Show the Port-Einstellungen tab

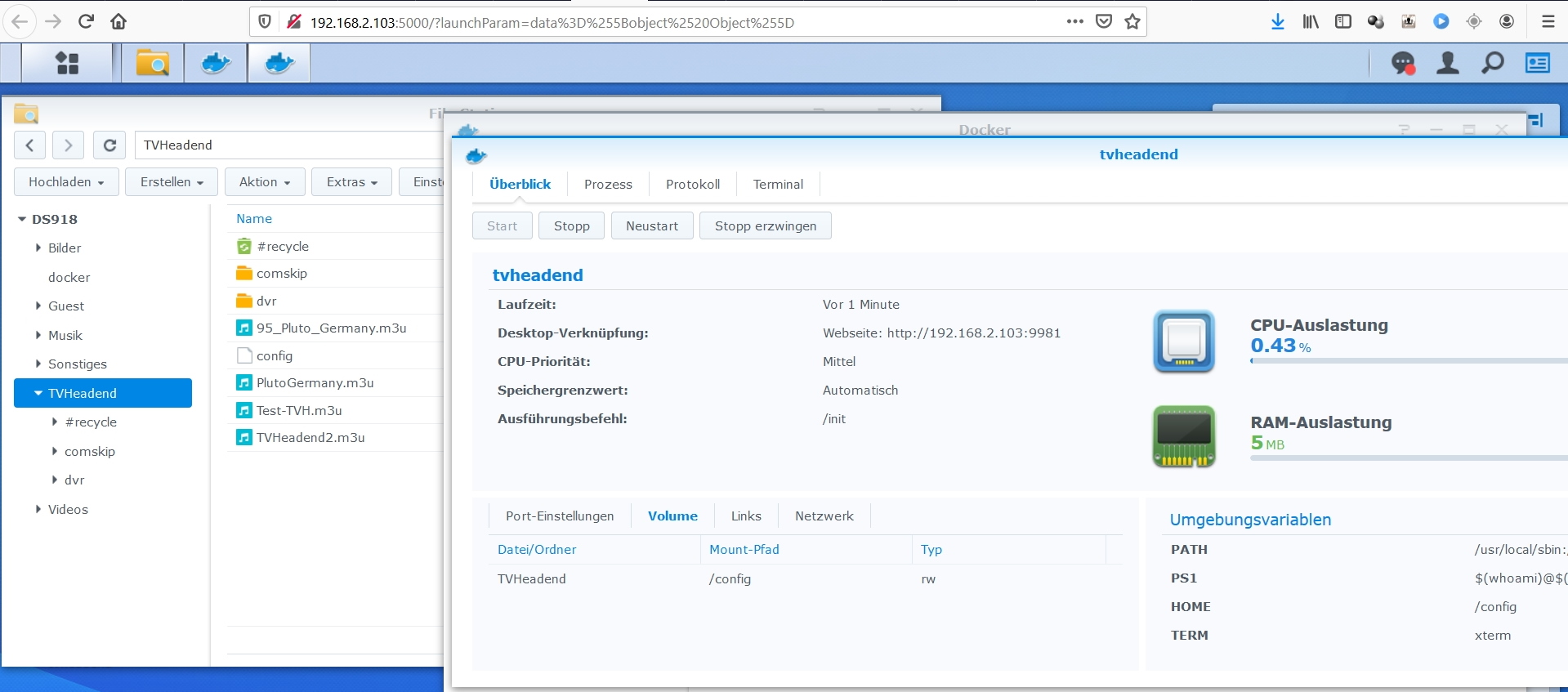[560, 516]
